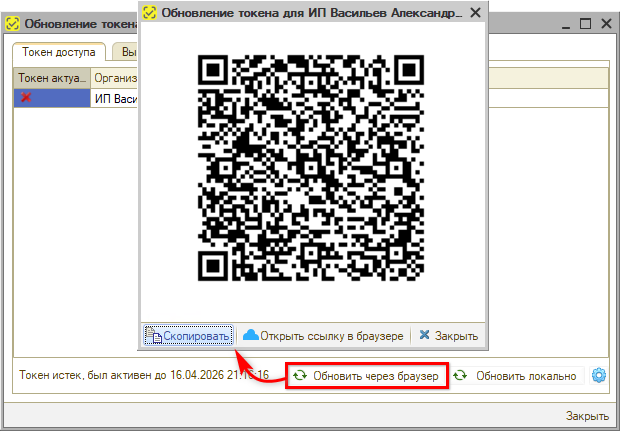The image size is (620, 431).
Task: Click on the QR code image
Action: click(x=313, y=168)
